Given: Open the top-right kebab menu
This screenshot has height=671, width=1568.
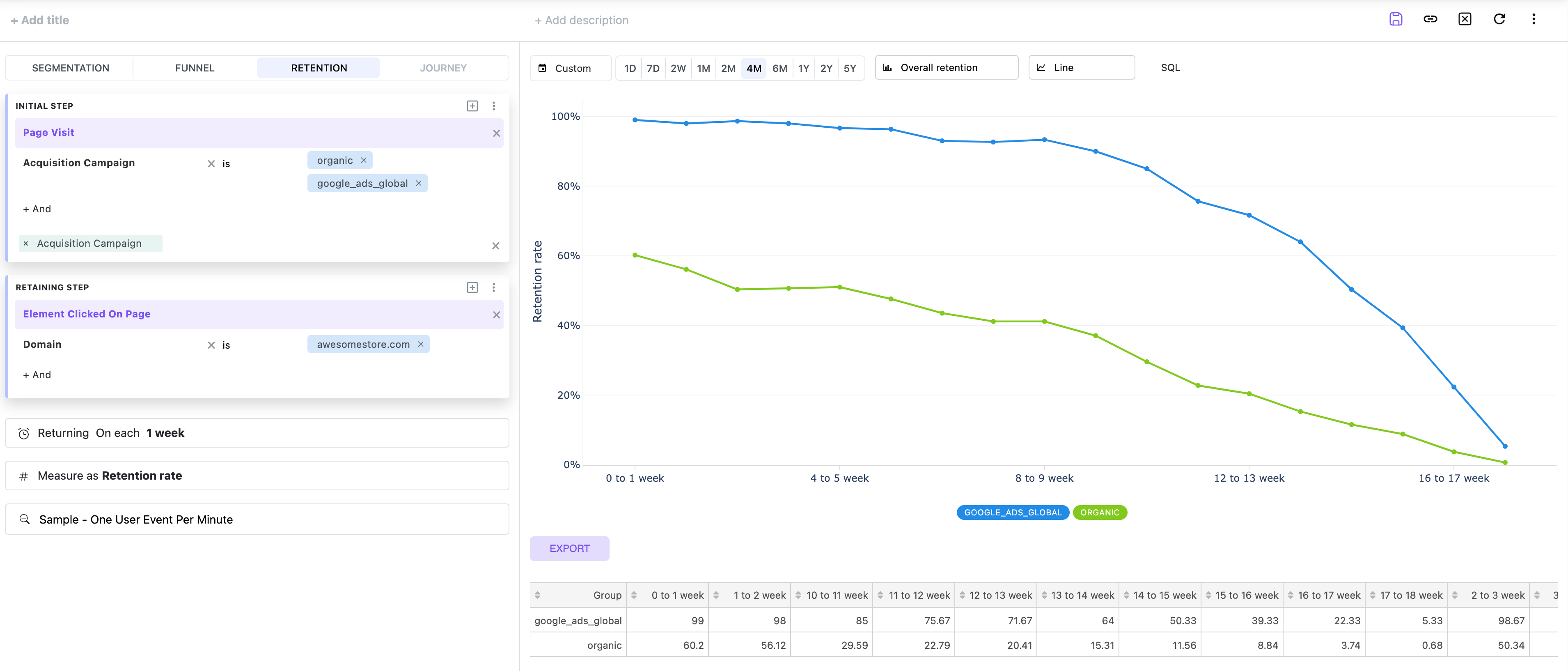Looking at the screenshot, I should pos(1533,19).
